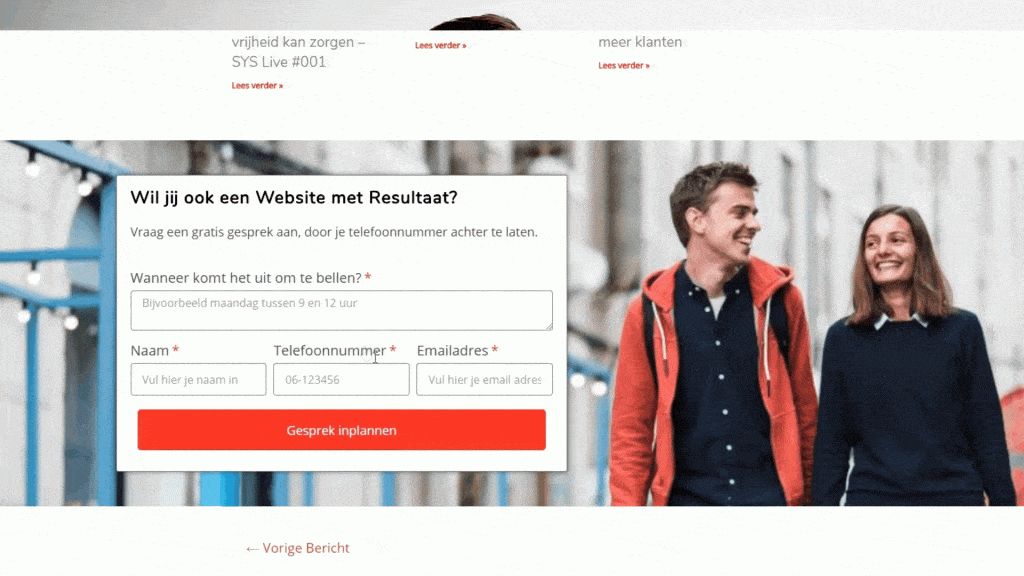Image resolution: width=1024 pixels, height=576 pixels.
Task: Click the Naam field label
Action: [150, 351]
